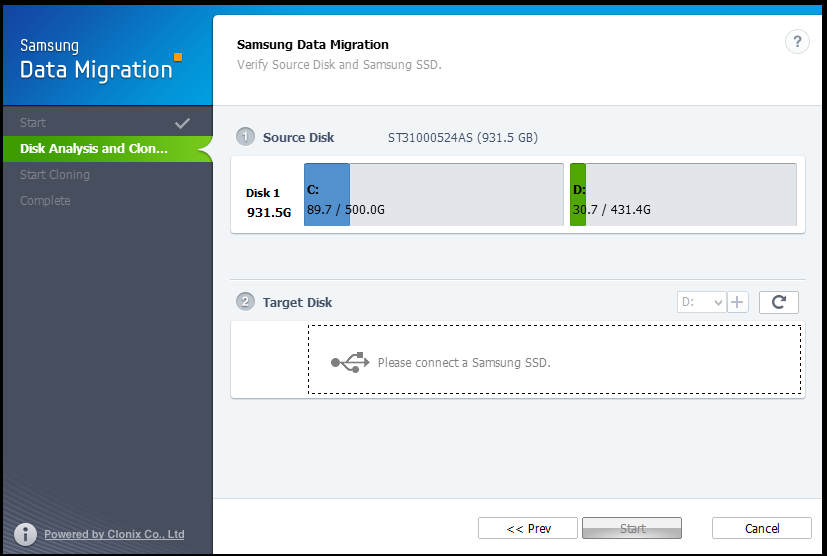
Task: Select the Start step in sidebar
Action: pos(108,122)
